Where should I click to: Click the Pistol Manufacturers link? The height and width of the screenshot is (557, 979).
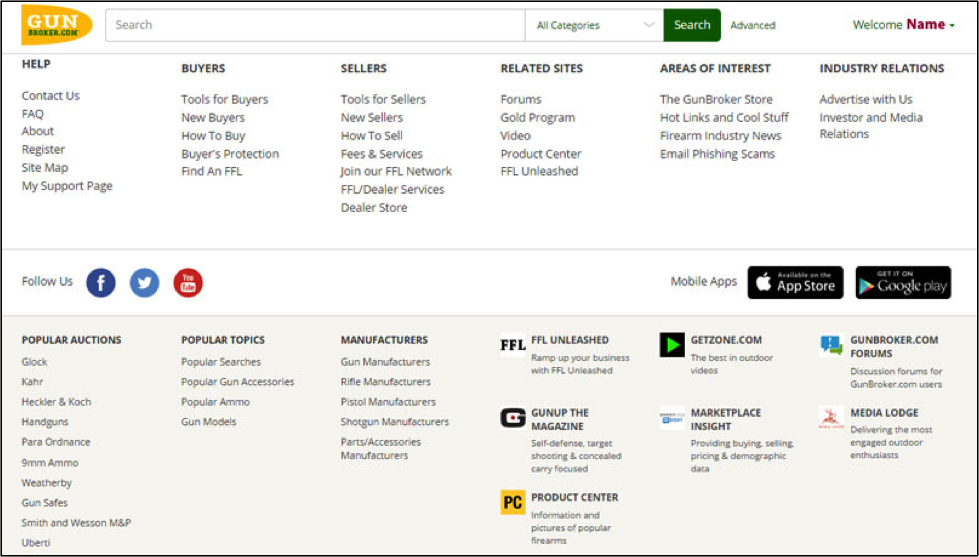pyautogui.click(x=388, y=402)
